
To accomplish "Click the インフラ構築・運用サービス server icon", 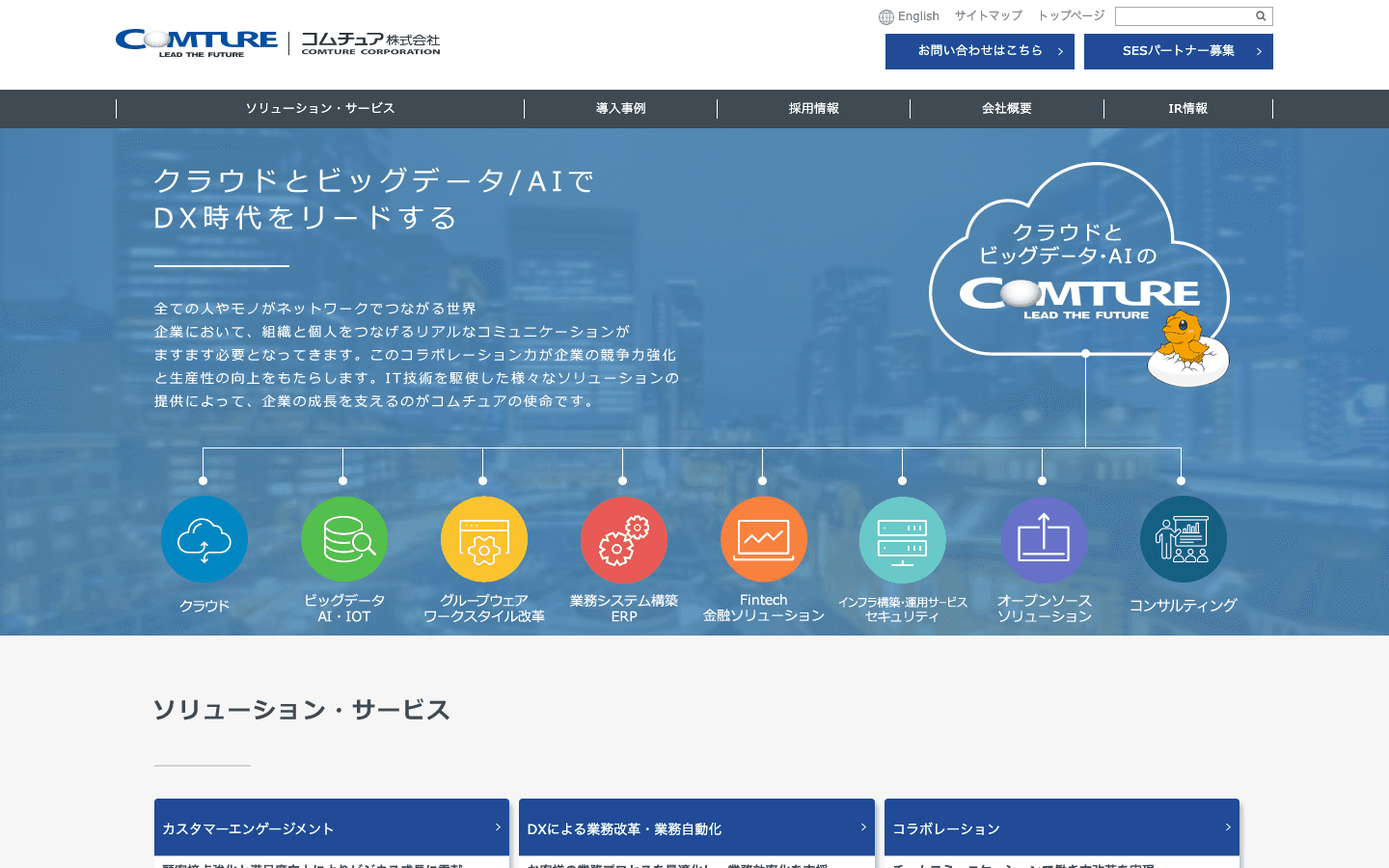I will 903,539.
